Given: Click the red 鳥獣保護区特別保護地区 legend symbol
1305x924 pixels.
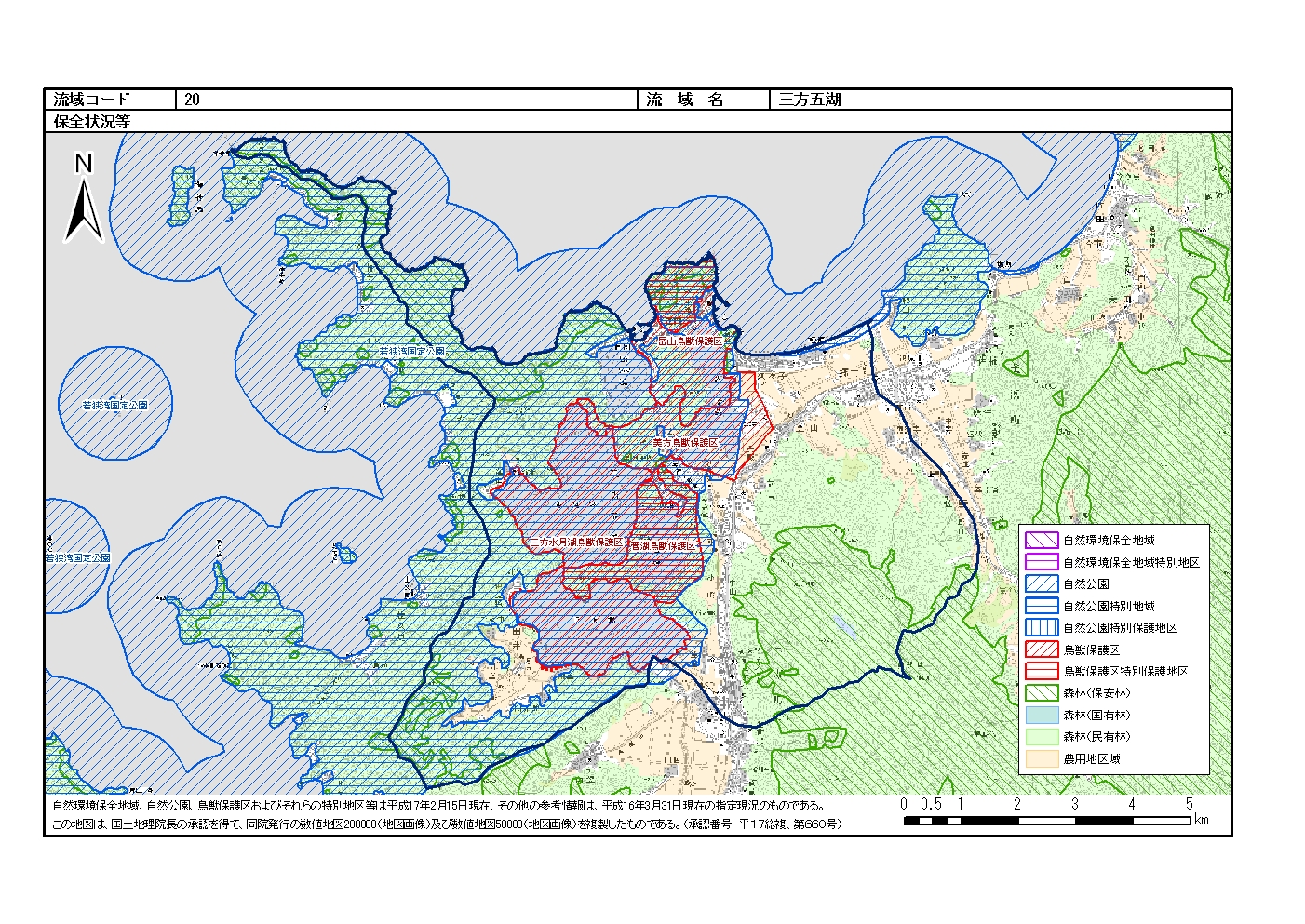Looking at the screenshot, I should pos(1042,671).
